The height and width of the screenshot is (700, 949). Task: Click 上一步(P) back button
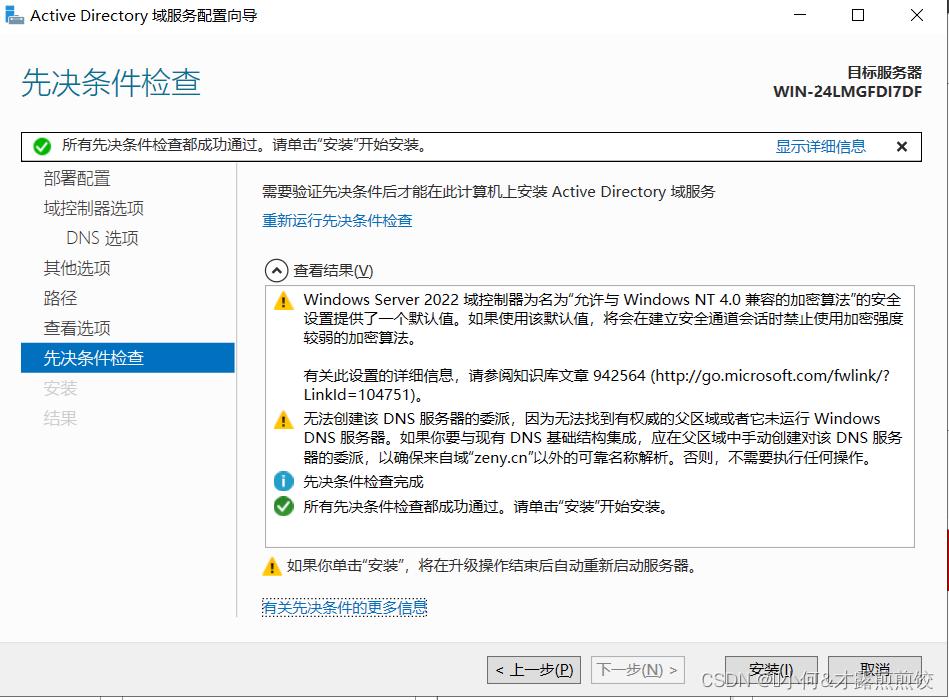coord(534,670)
